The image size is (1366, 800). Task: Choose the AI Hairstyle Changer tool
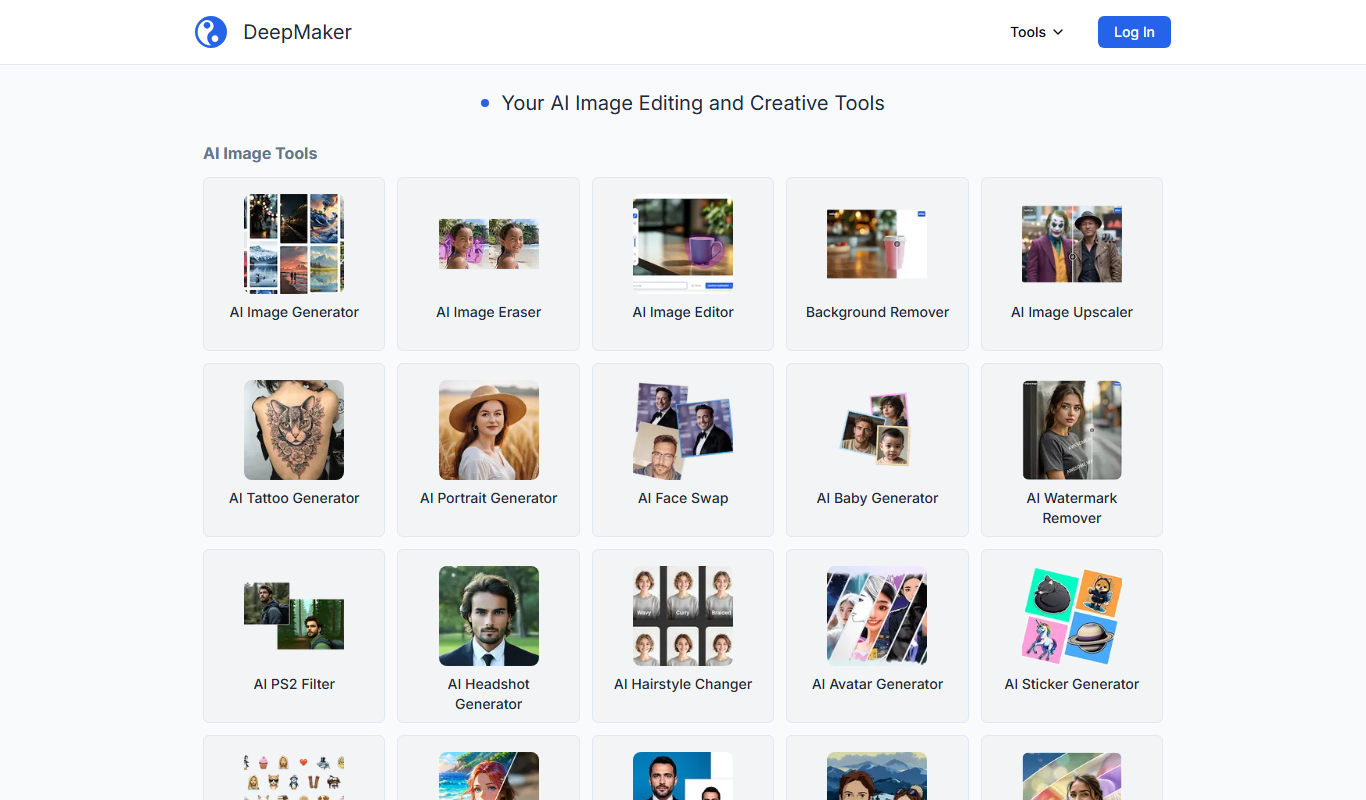[683, 636]
